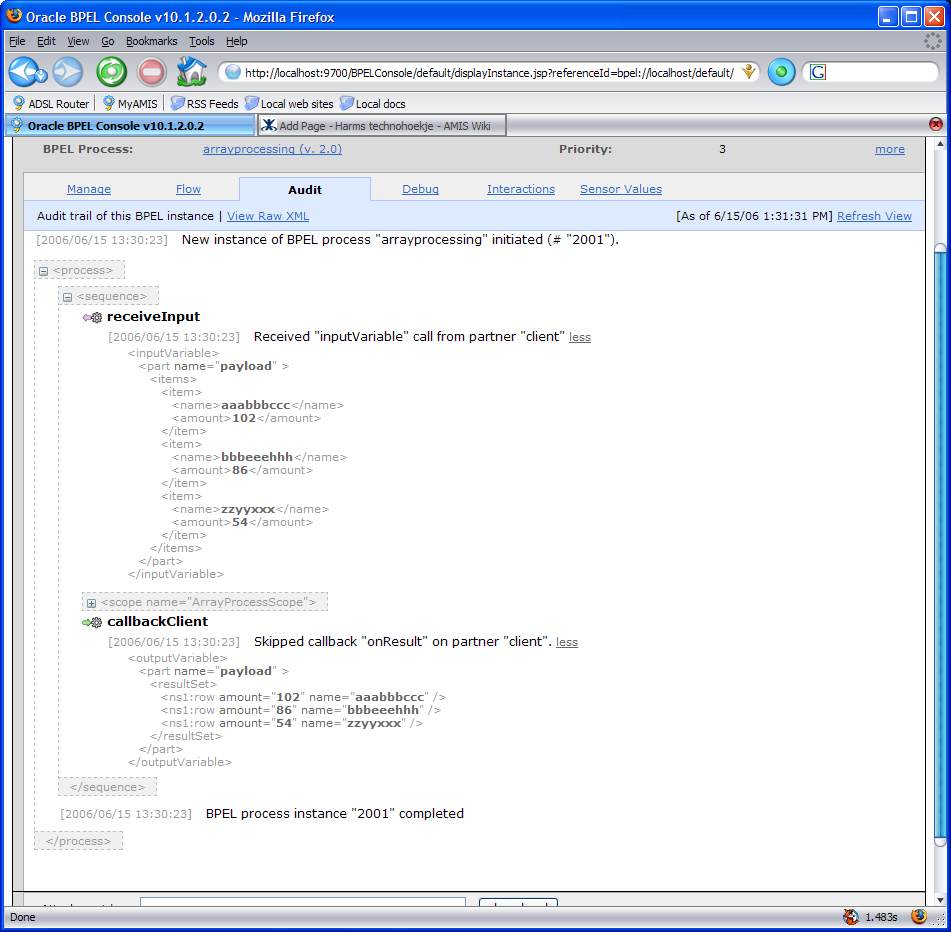Click the red Stop loading icon

(151, 72)
